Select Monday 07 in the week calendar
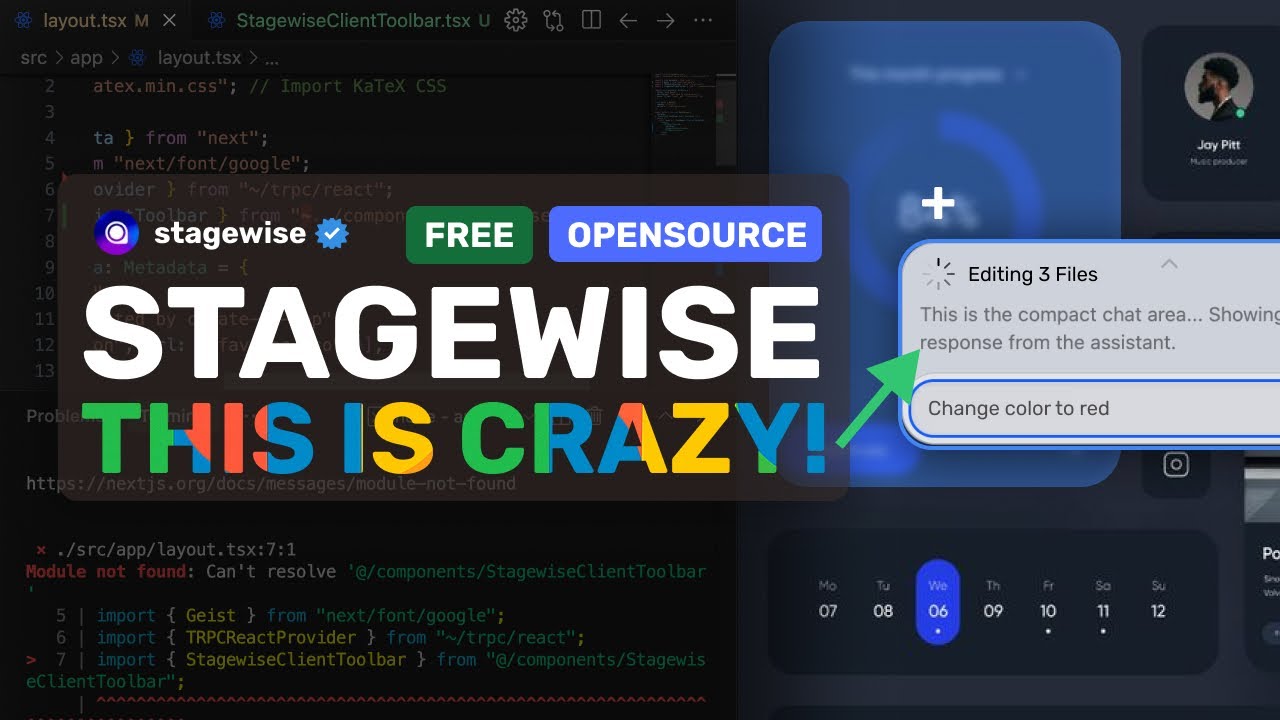 [828, 601]
